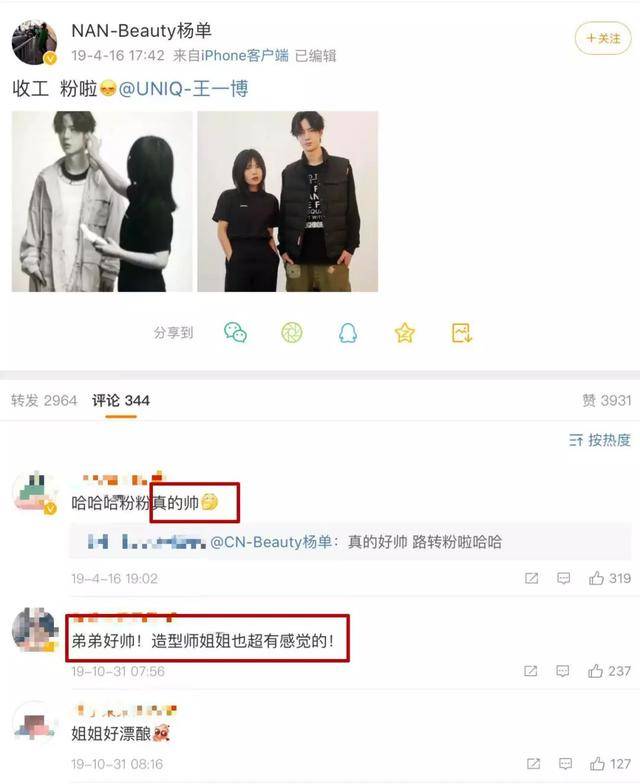Switch to the 转发 2964 tab

(x=44, y=400)
